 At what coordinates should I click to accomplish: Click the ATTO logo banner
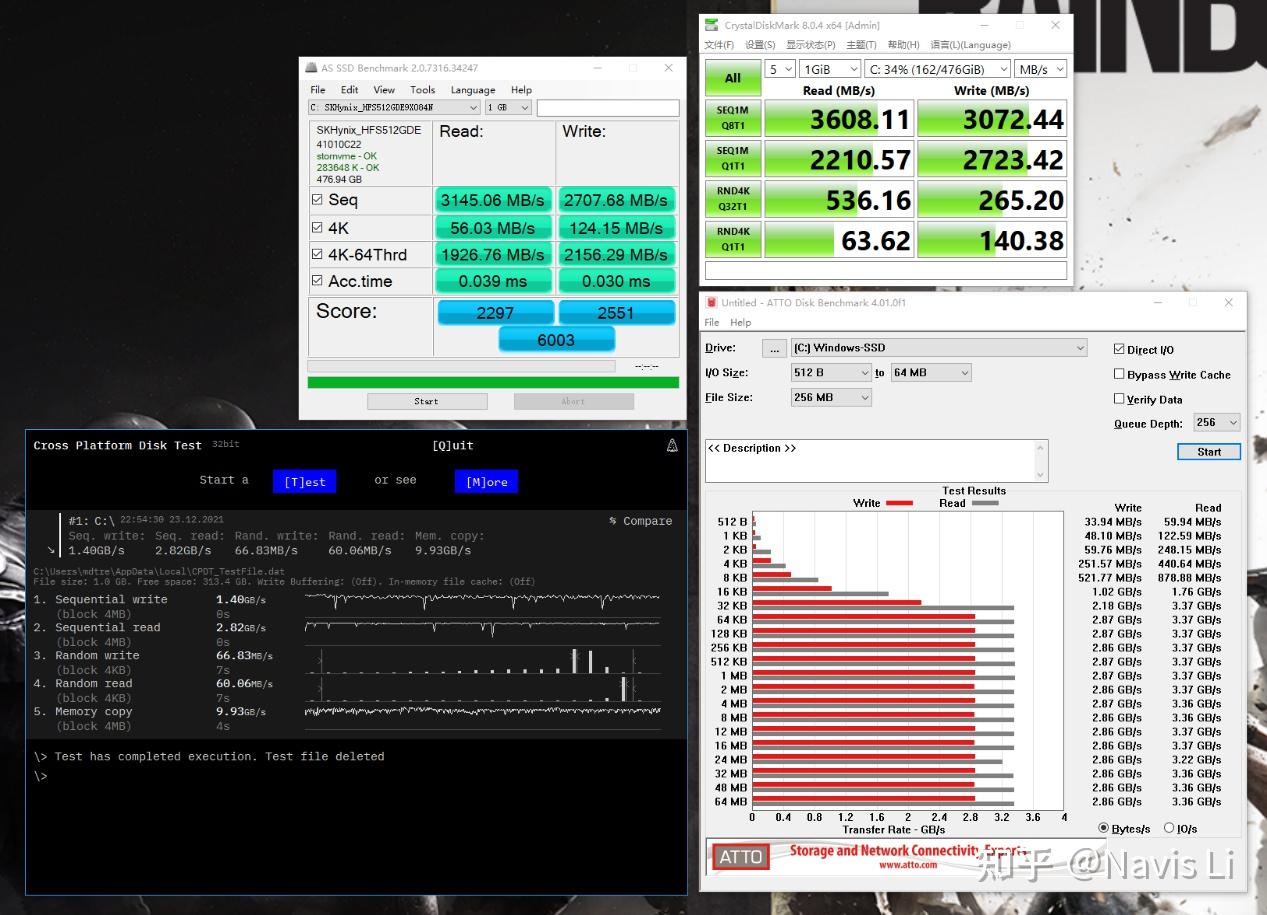coord(741,856)
